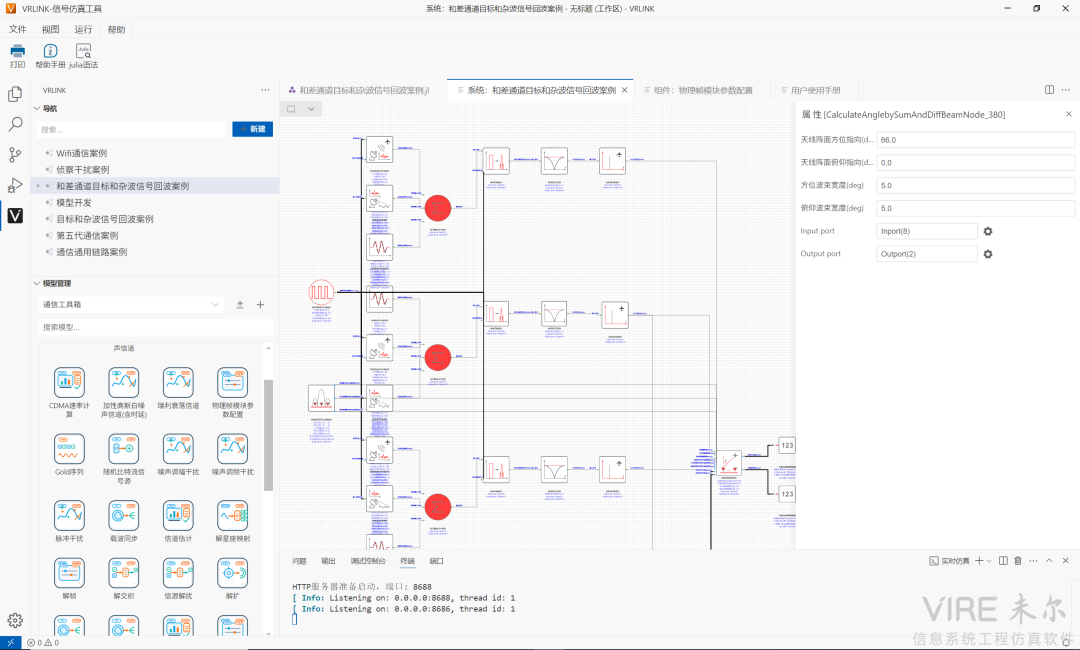Select the 瑞利衰落信道 model icon
Image resolution: width=1080 pixels, height=650 pixels.
click(178, 383)
